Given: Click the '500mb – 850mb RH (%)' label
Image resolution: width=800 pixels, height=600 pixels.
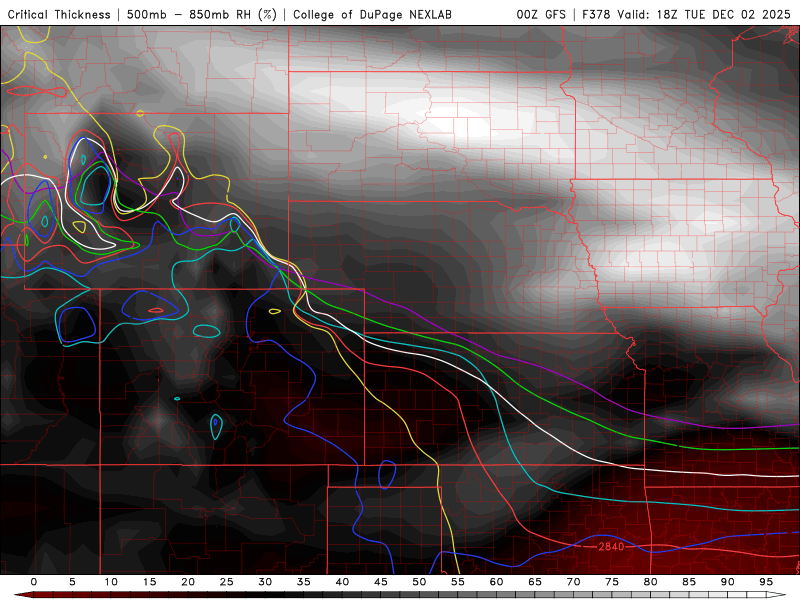Looking at the screenshot, I should (x=202, y=15).
